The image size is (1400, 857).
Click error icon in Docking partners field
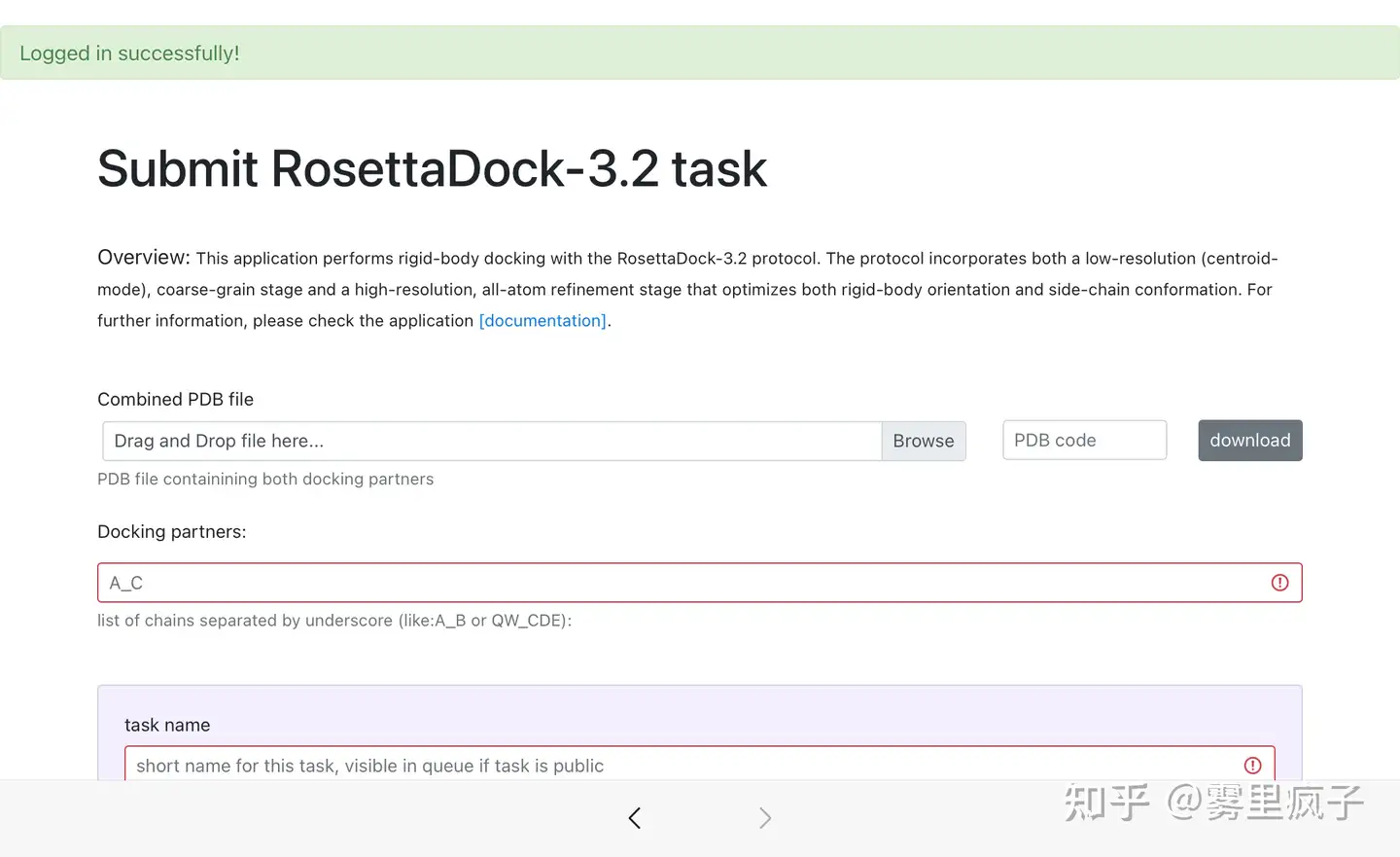[1279, 583]
